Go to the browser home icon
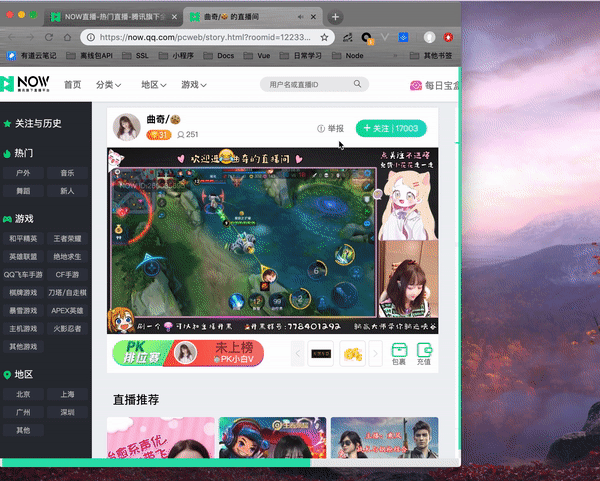 67,37
